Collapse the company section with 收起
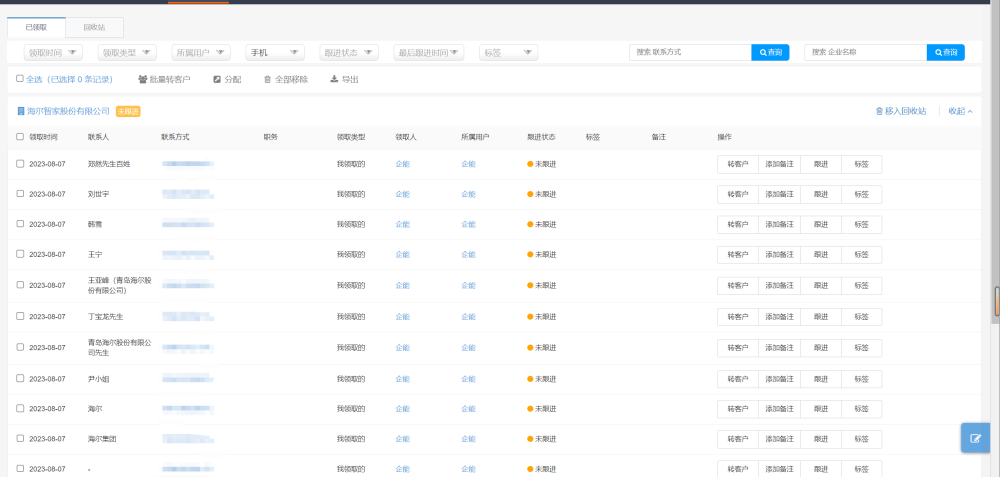The width and height of the screenshot is (1000, 477). pos(960,111)
